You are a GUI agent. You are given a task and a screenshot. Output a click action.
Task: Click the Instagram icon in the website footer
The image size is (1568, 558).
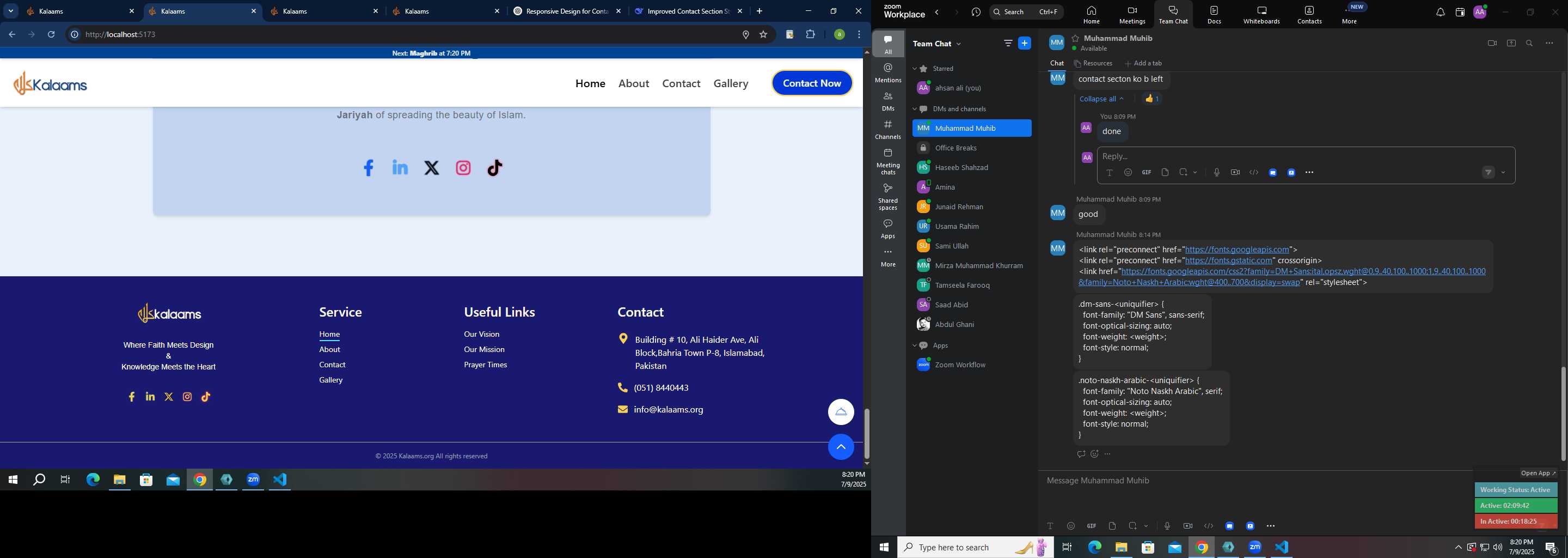pos(187,397)
